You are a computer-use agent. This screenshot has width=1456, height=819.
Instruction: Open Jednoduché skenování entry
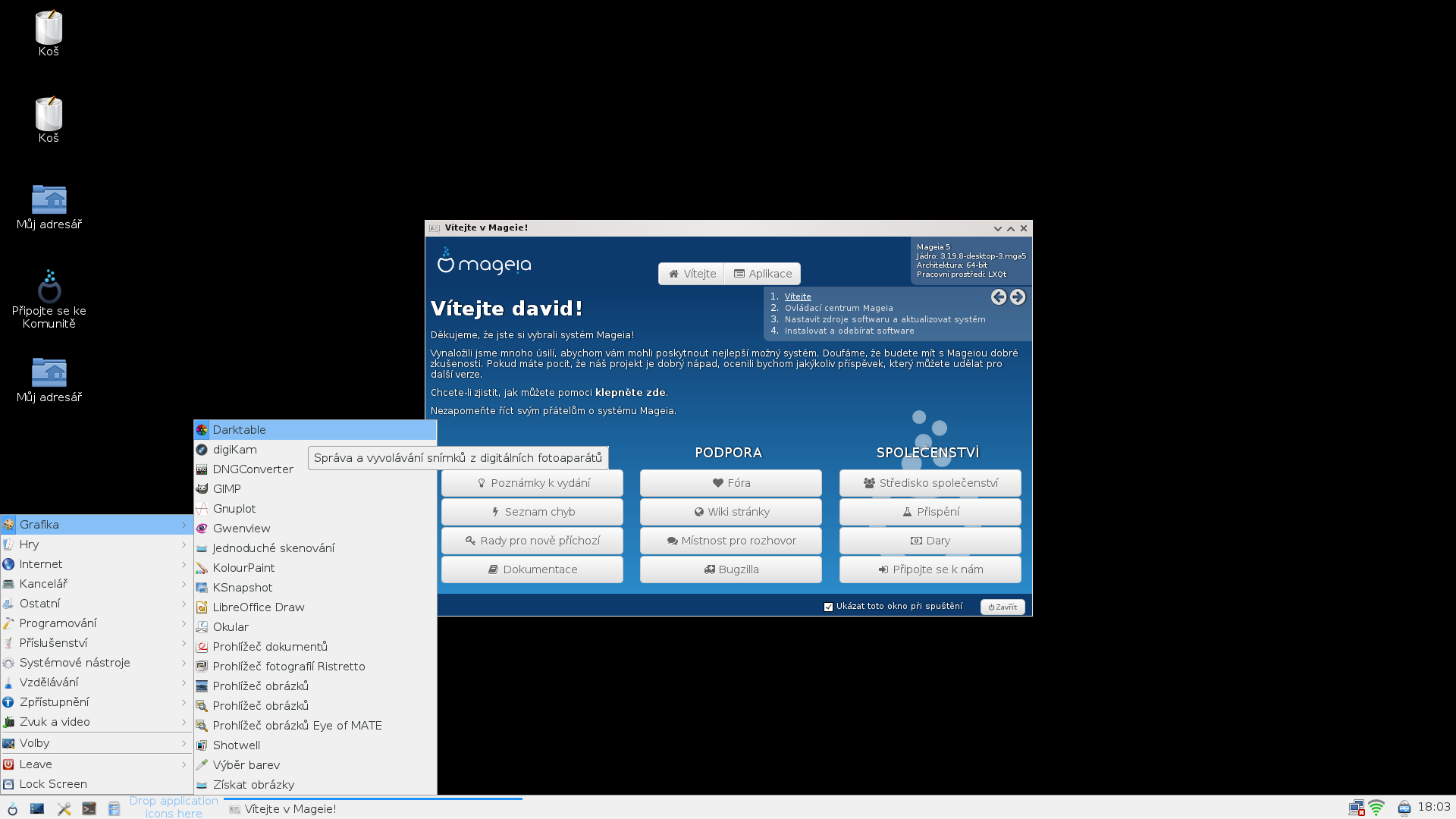click(x=315, y=548)
